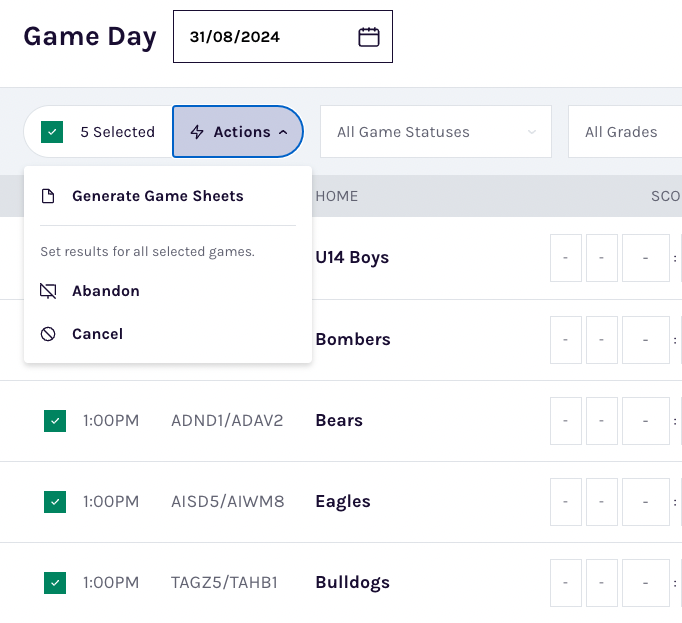
Task: Uncheck the Eagles game checkbox
Action: point(55,502)
